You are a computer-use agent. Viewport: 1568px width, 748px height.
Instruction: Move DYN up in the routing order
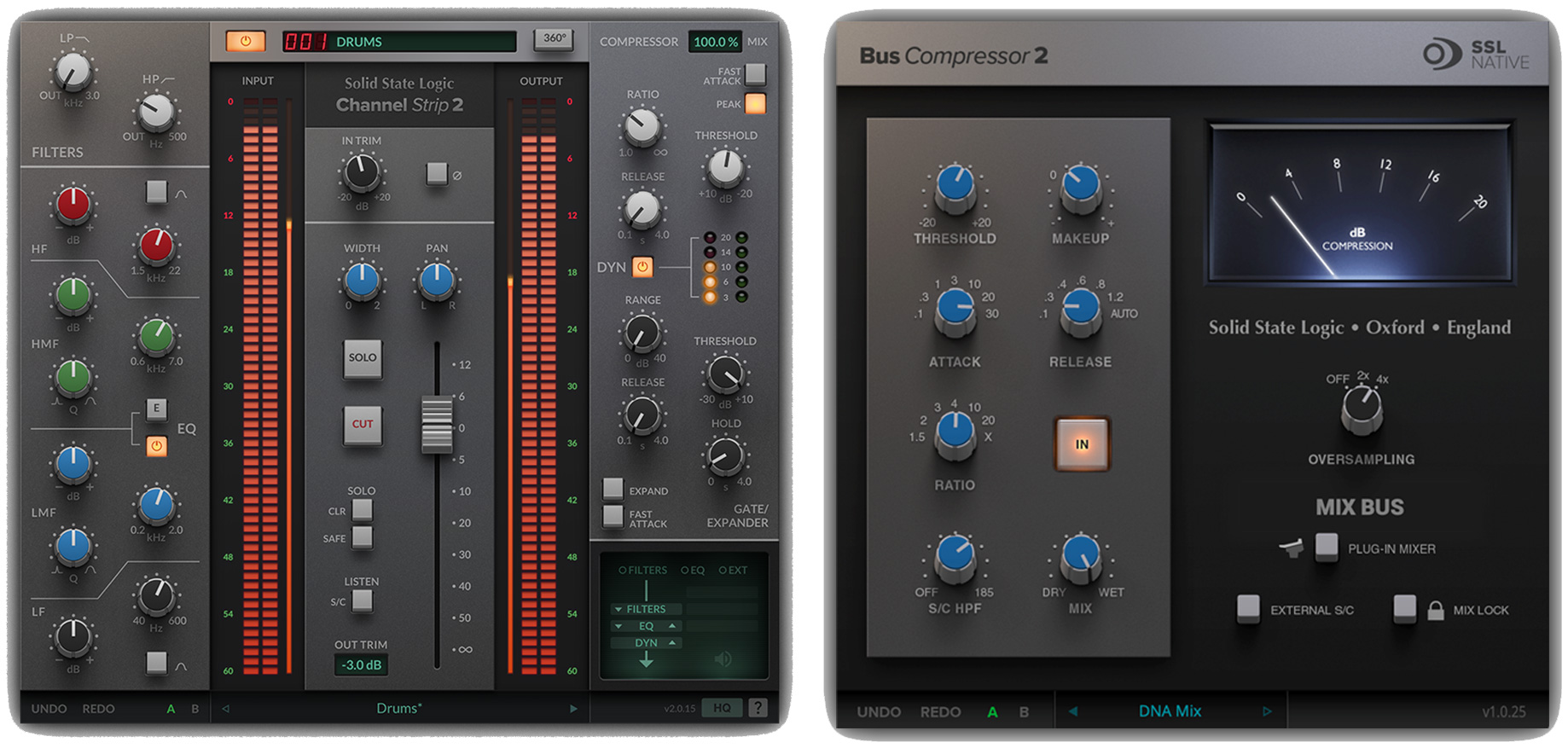tap(672, 642)
